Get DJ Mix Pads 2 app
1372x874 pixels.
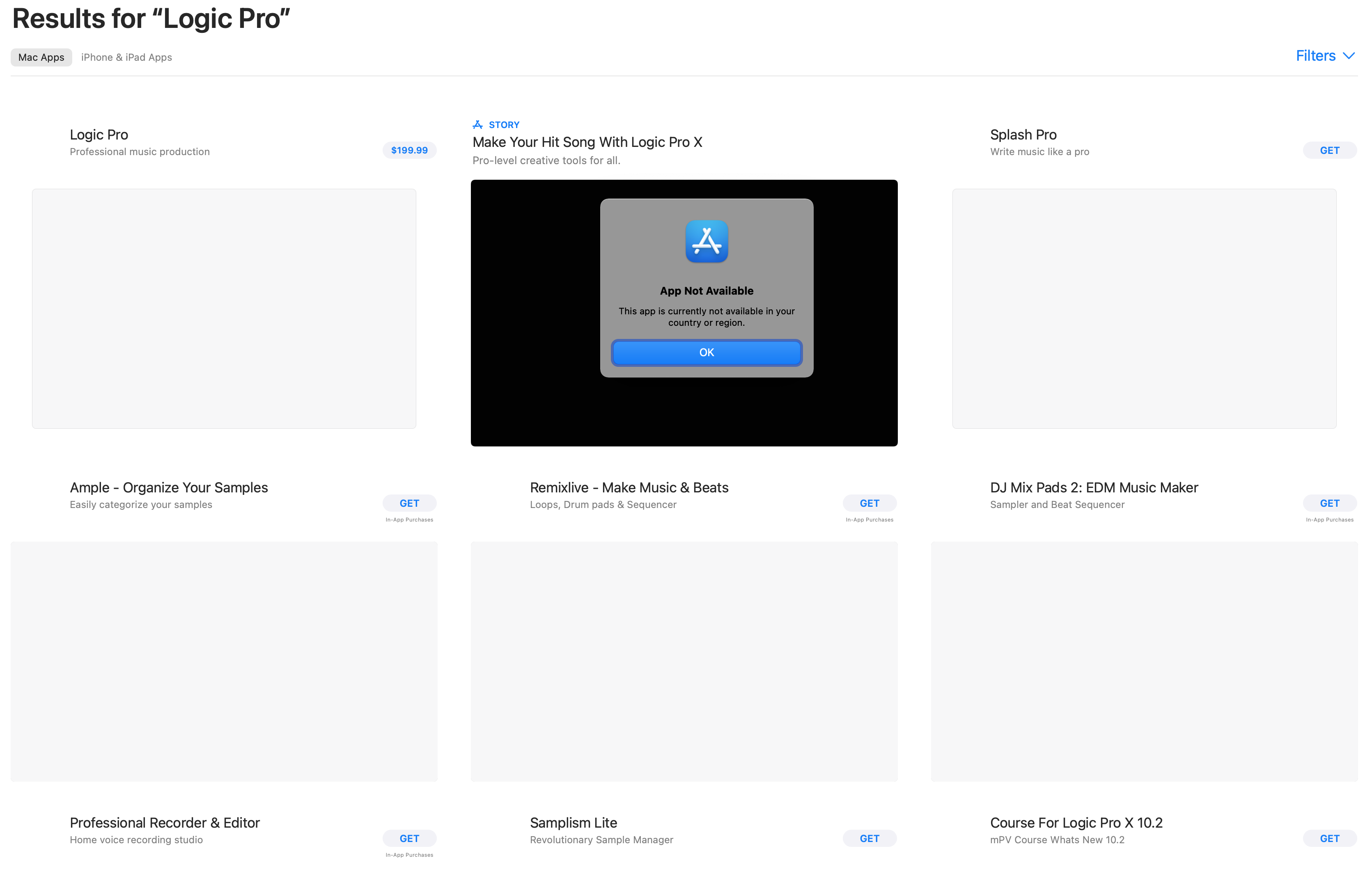1329,503
